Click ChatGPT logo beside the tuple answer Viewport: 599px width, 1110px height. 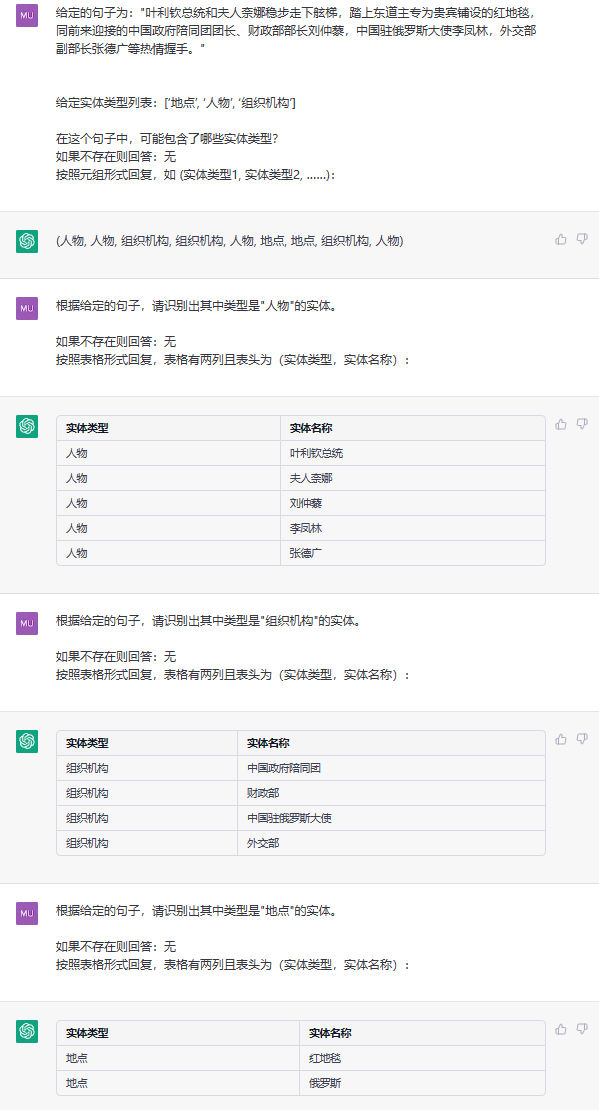[x=27, y=241]
